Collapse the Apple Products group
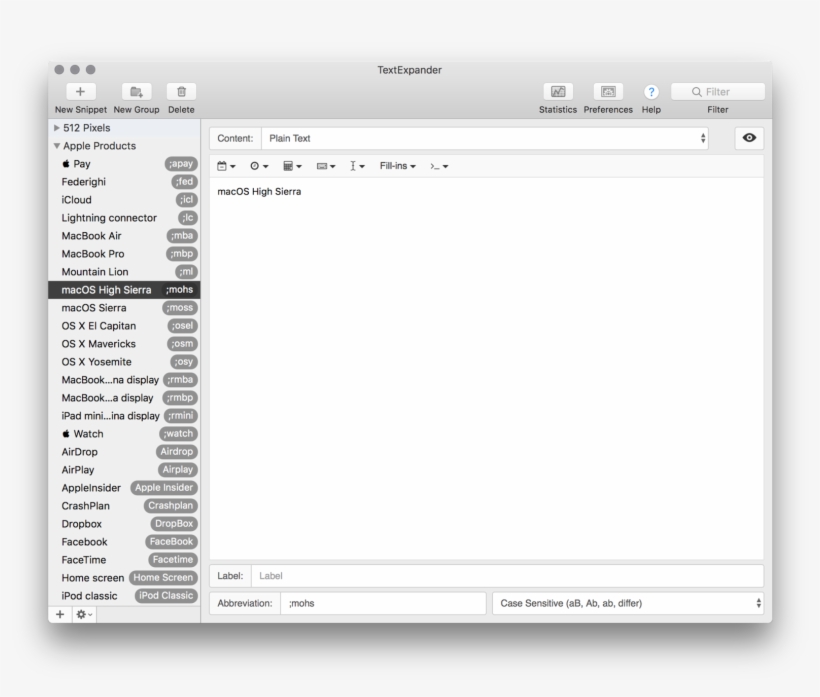The height and width of the screenshot is (697, 820). pyautogui.click(x=58, y=145)
